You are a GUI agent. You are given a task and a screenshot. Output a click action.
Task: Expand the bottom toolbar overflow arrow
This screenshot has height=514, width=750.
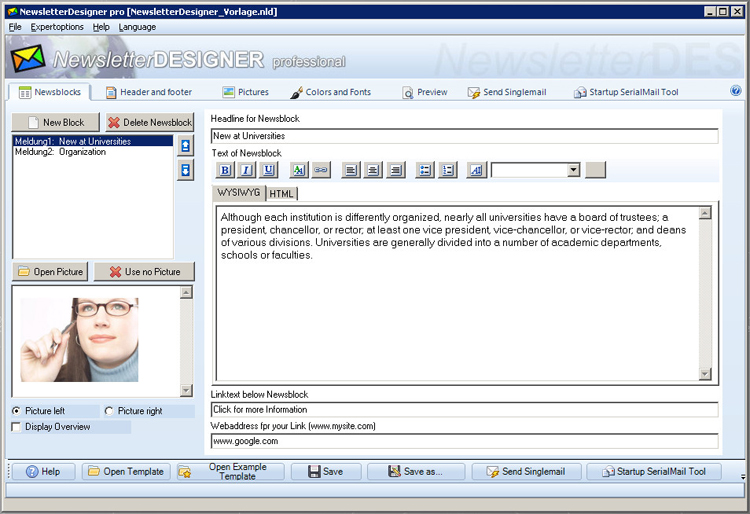click(742, 477)
